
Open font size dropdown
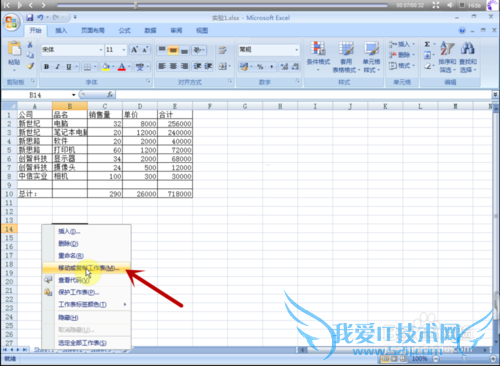[x=124, y=50]
